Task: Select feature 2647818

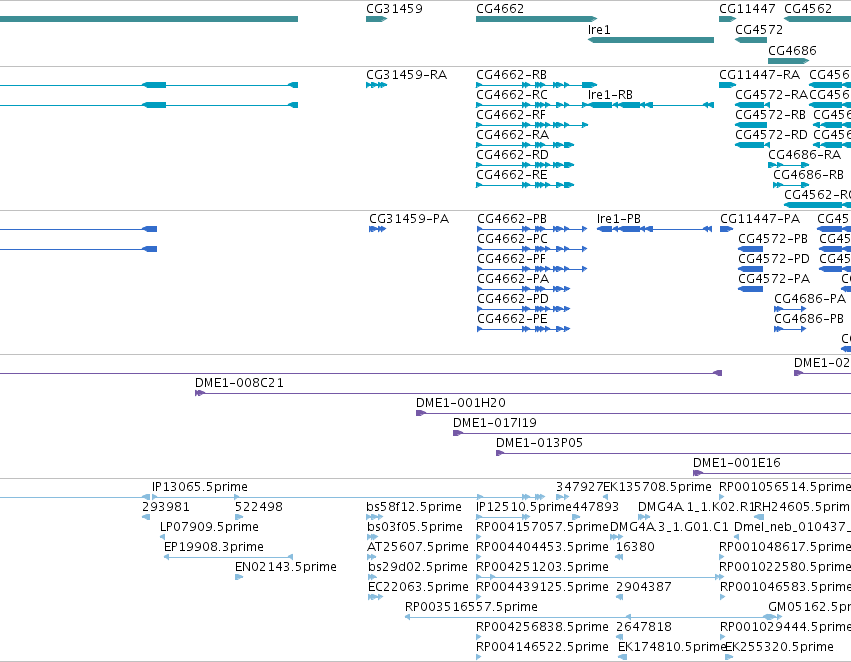Action: click(643, 628)
